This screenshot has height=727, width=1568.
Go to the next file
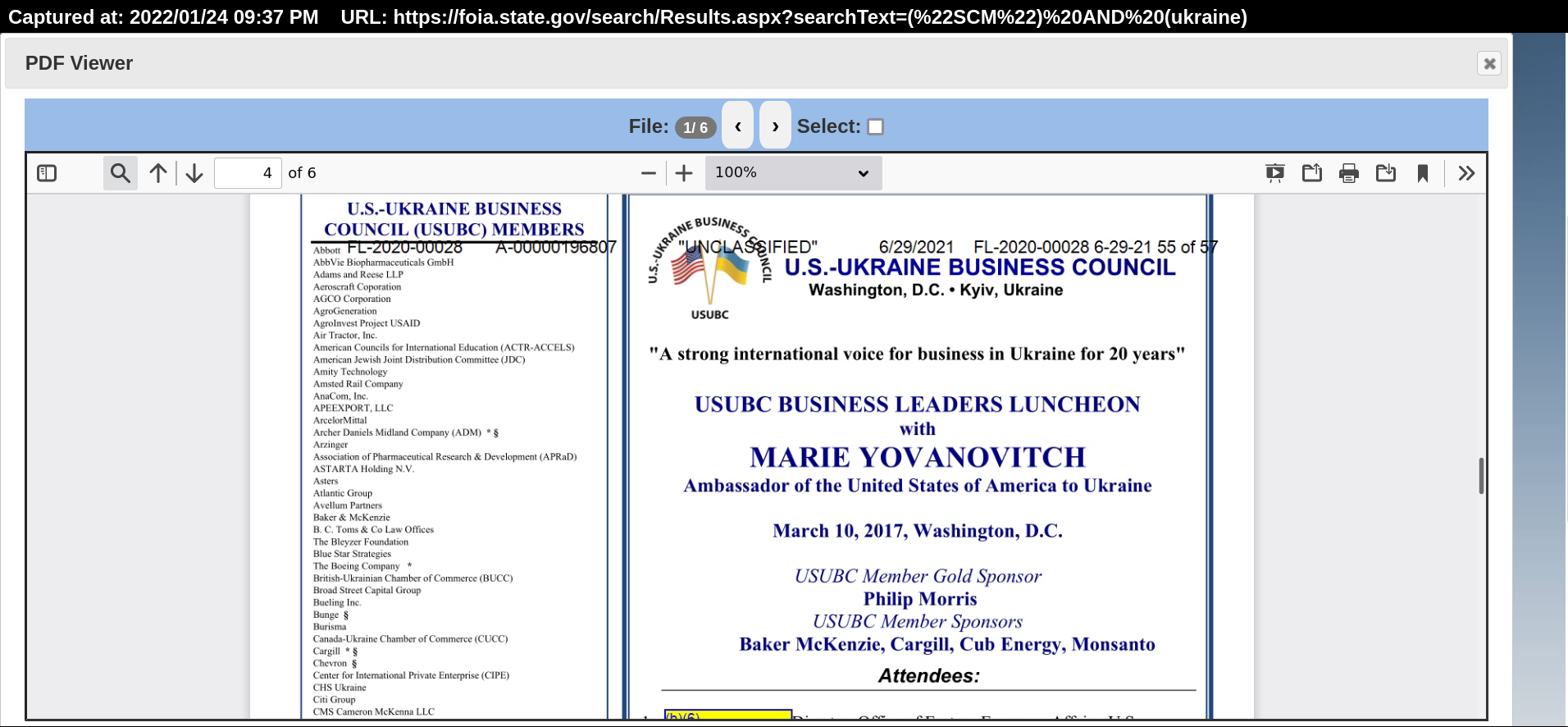tap(775, 126)
